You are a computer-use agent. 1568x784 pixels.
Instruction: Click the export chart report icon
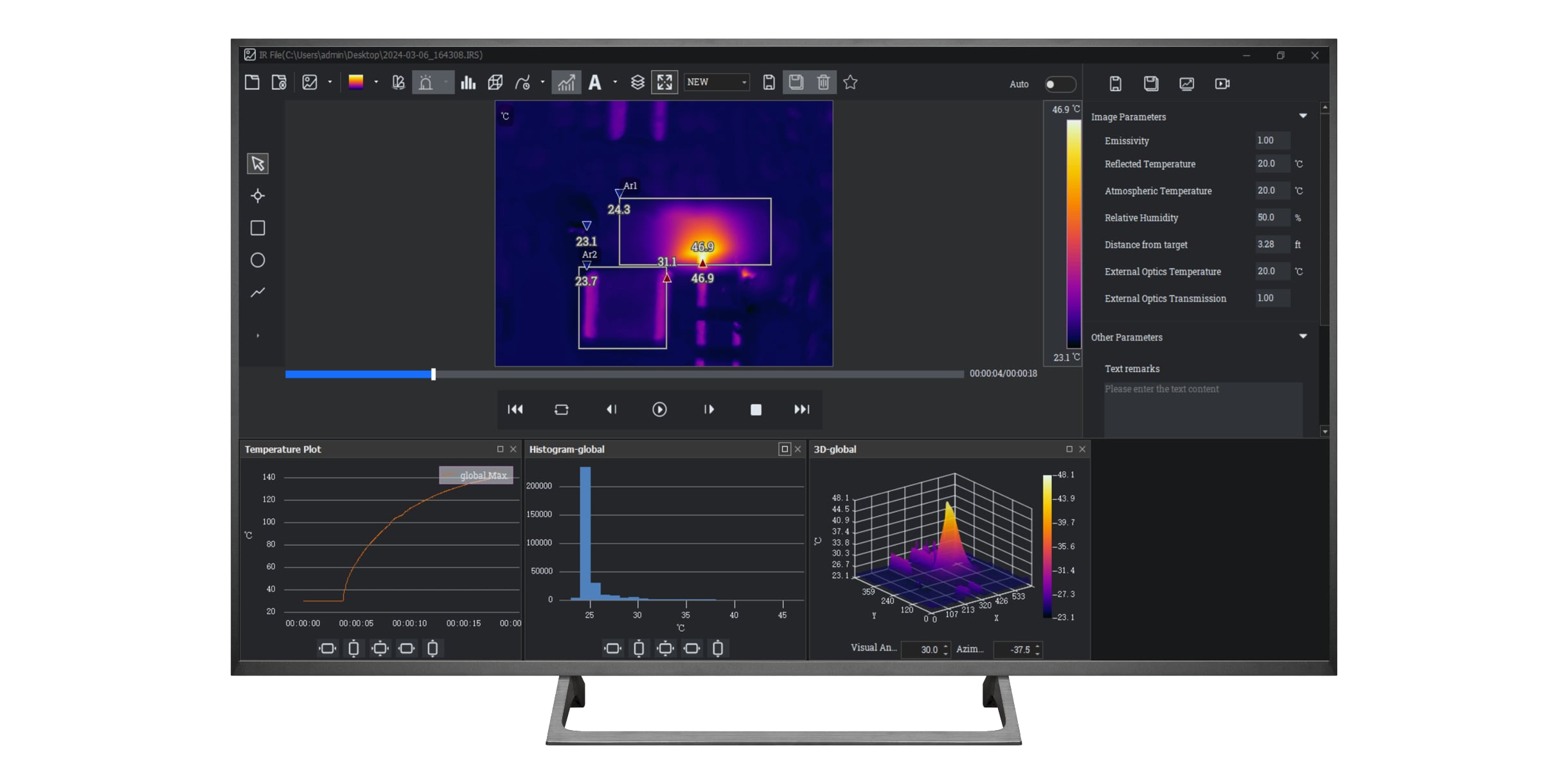click(1187, 84)
